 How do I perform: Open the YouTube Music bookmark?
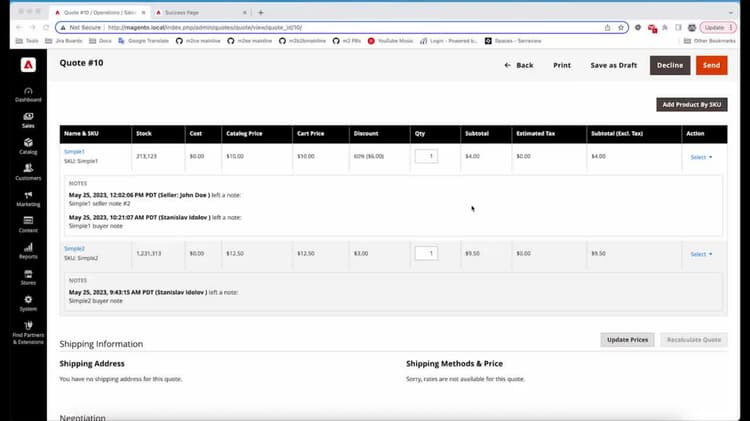coord(390,41)
